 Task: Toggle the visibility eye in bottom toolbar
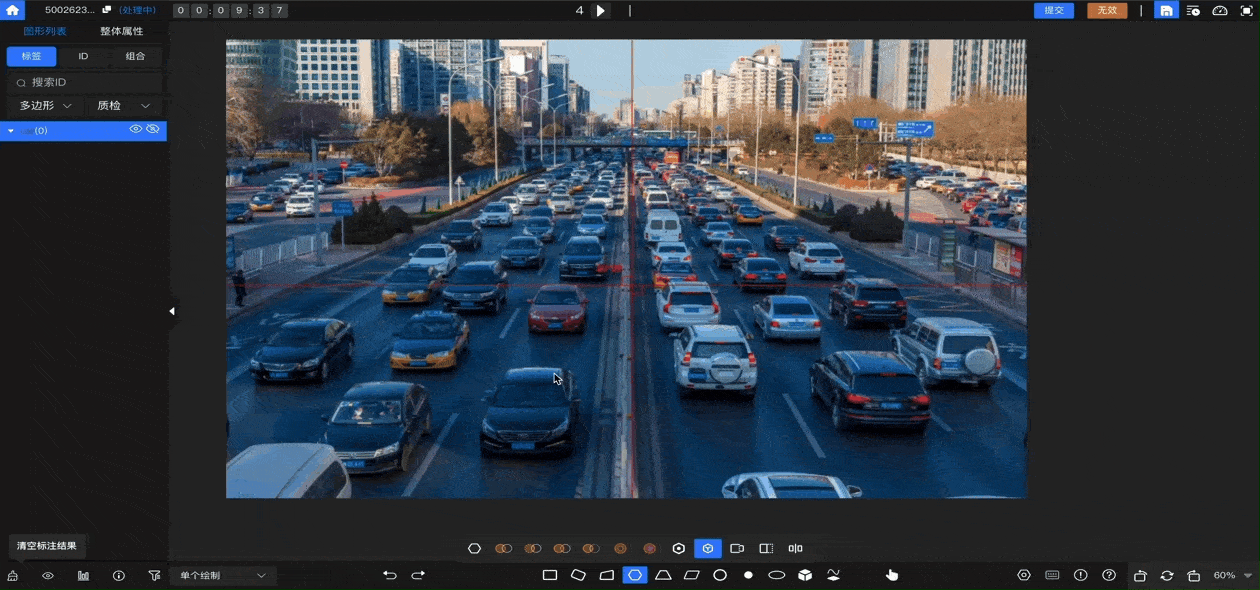pyautogui.click(x=47, y=576)
